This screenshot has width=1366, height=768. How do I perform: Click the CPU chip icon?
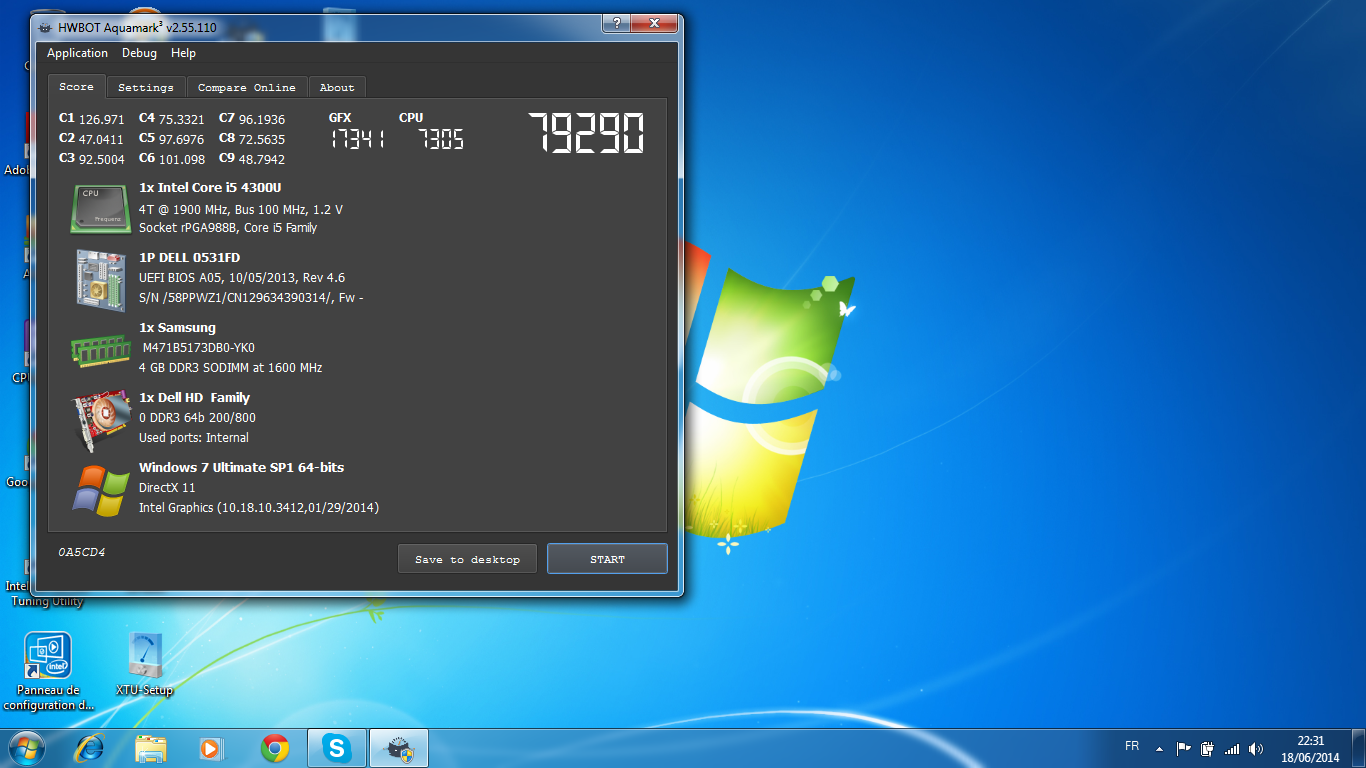tap(101, 208)
